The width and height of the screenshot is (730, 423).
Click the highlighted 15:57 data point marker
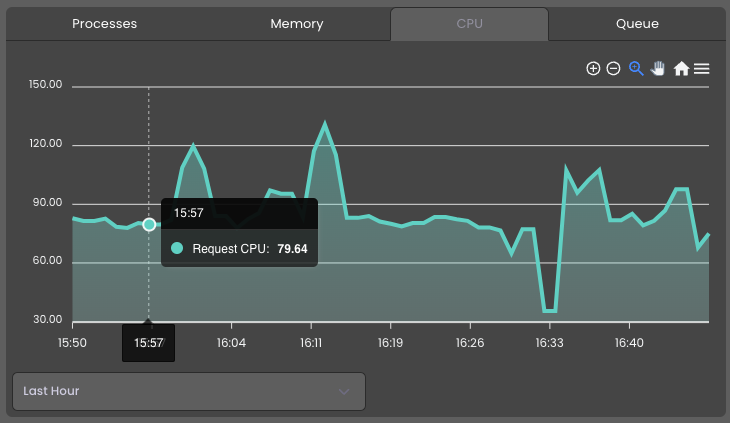pyautogui.click(x=149, y=225)
